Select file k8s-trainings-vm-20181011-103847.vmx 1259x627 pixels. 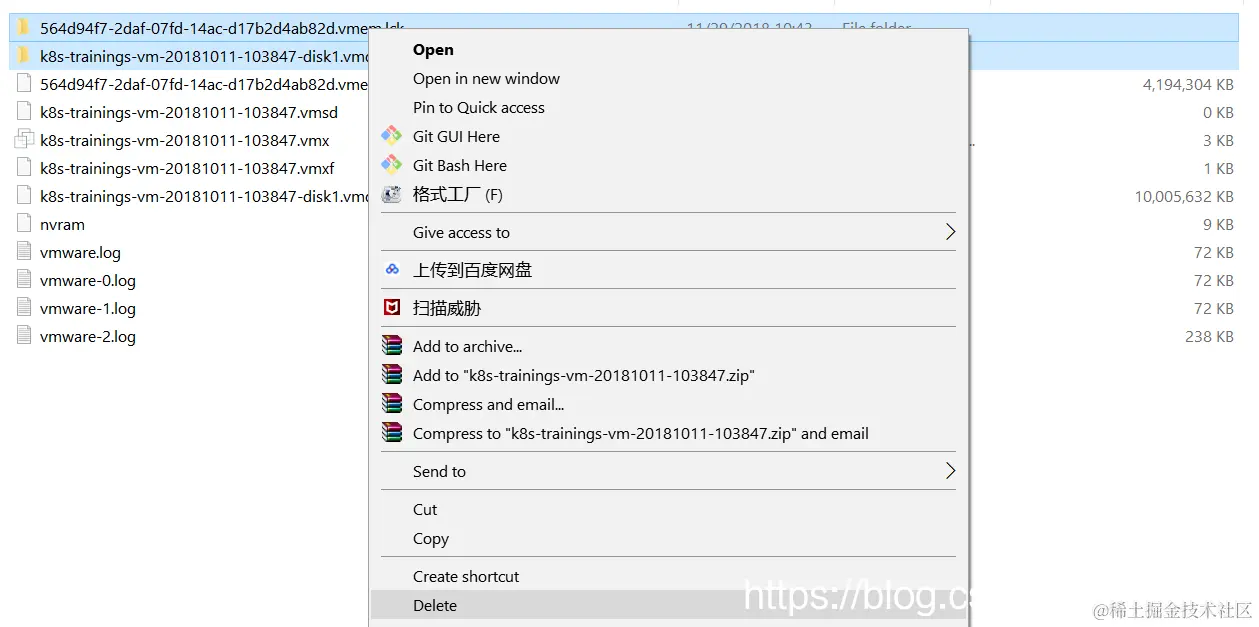click(185, 140)
